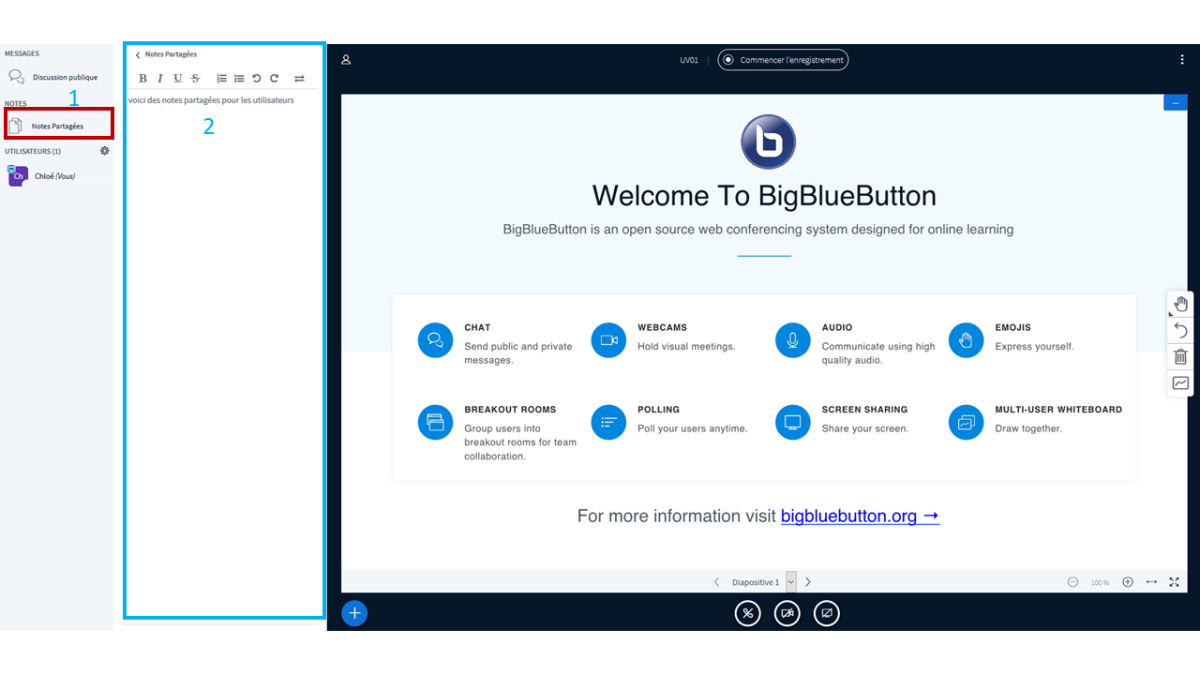Click the MESSAGES section header
1200x675 pixels.
click(x=21, y=53)
